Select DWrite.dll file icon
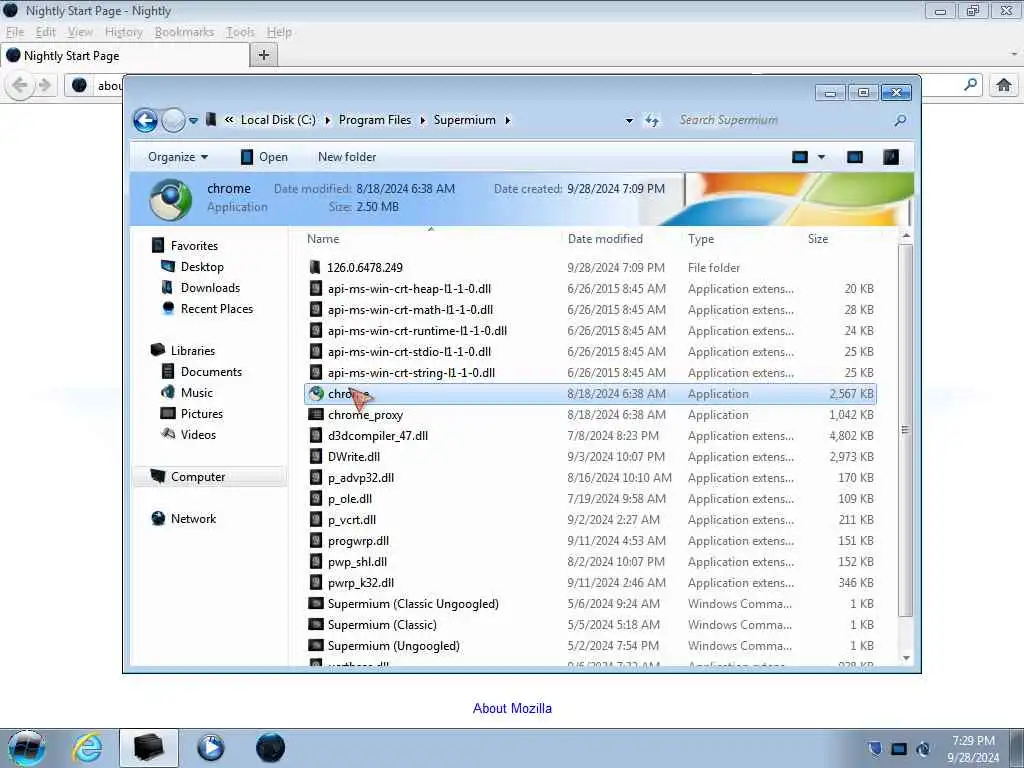 tap(316, 456)
